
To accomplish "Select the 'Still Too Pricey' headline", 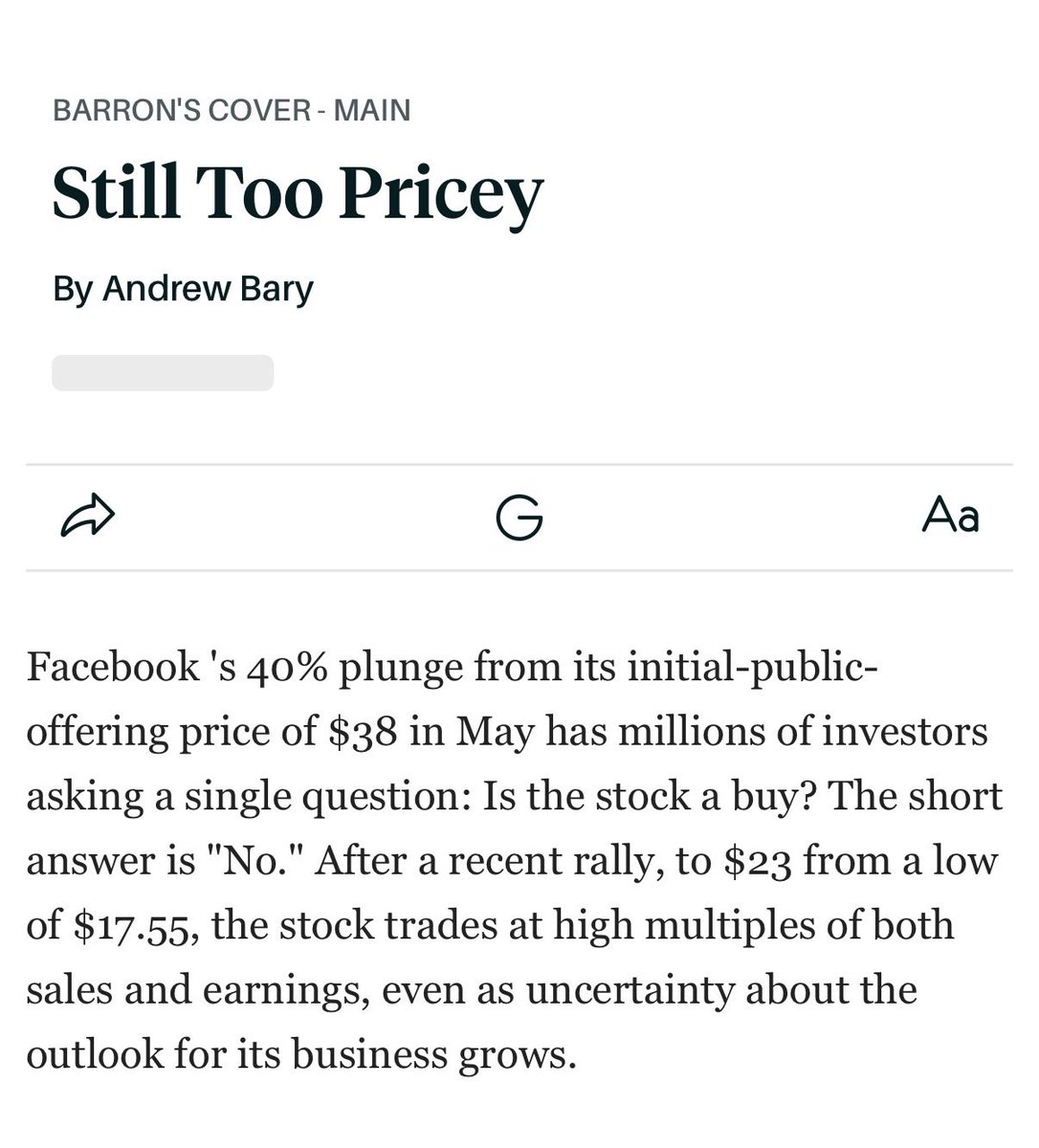I will 298,194.
